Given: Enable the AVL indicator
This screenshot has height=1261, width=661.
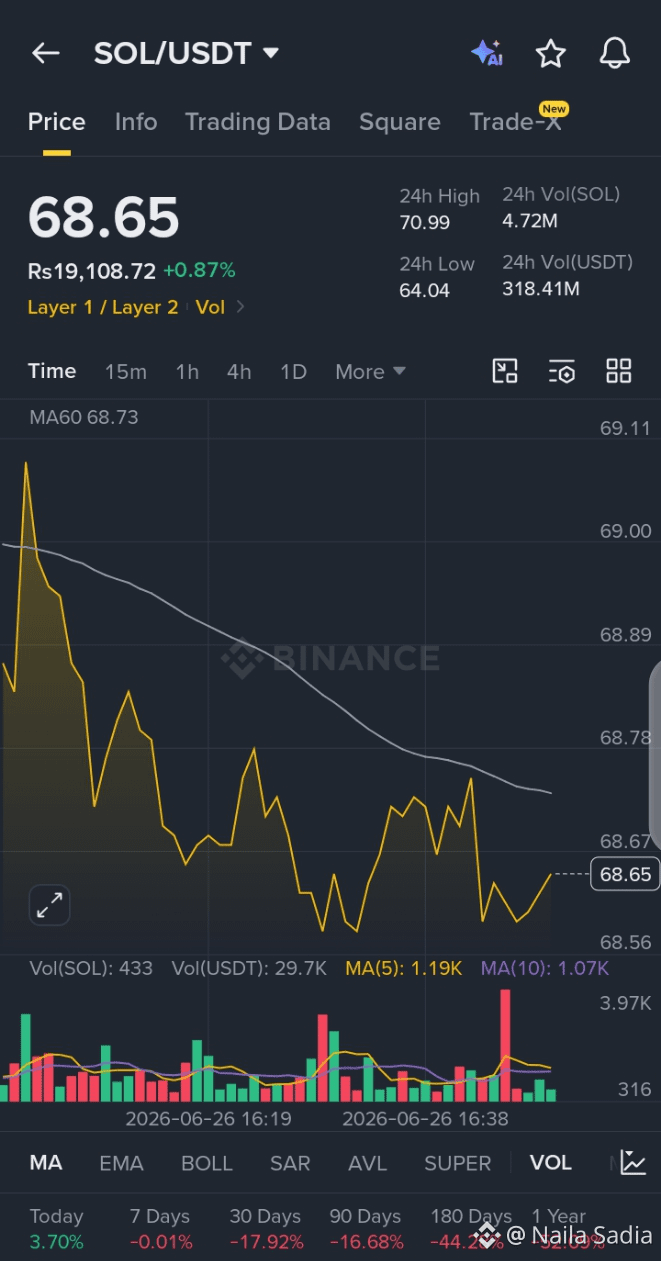Looking at the screenshot, I should [367, 1163].
